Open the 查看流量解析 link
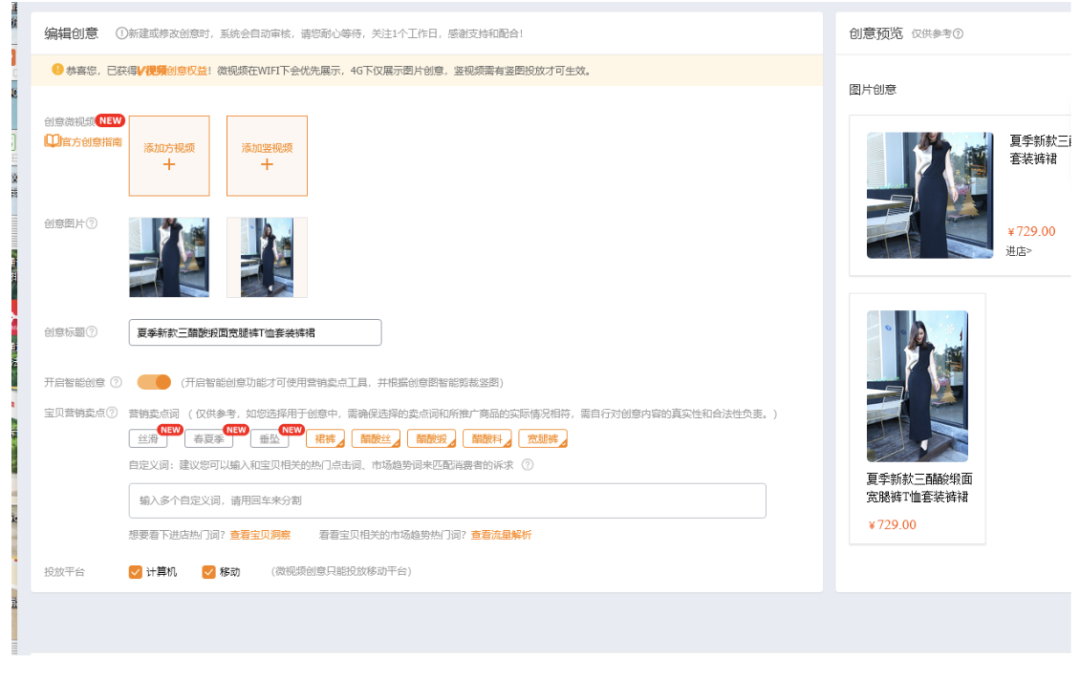Screen dimensions: 1080x680 pos(501,534)
